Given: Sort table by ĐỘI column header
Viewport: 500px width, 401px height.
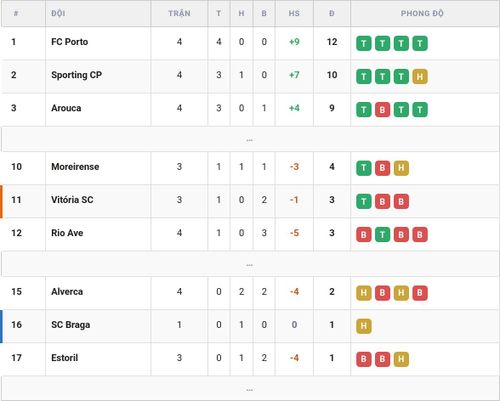Looking at the screenshot, I should [58, 13].
